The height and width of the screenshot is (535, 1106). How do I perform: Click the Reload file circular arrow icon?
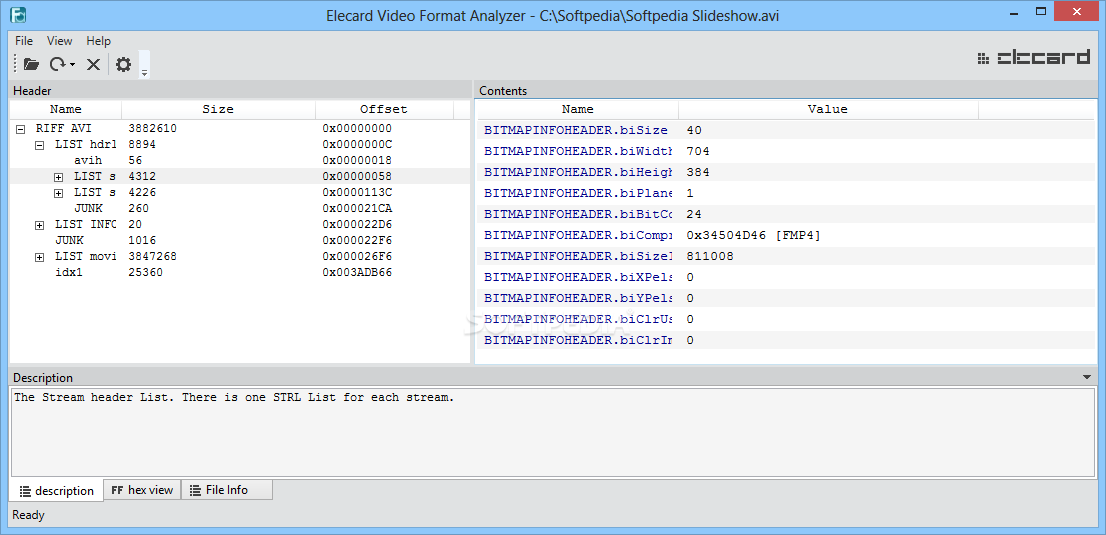click(x=58, y=64)
